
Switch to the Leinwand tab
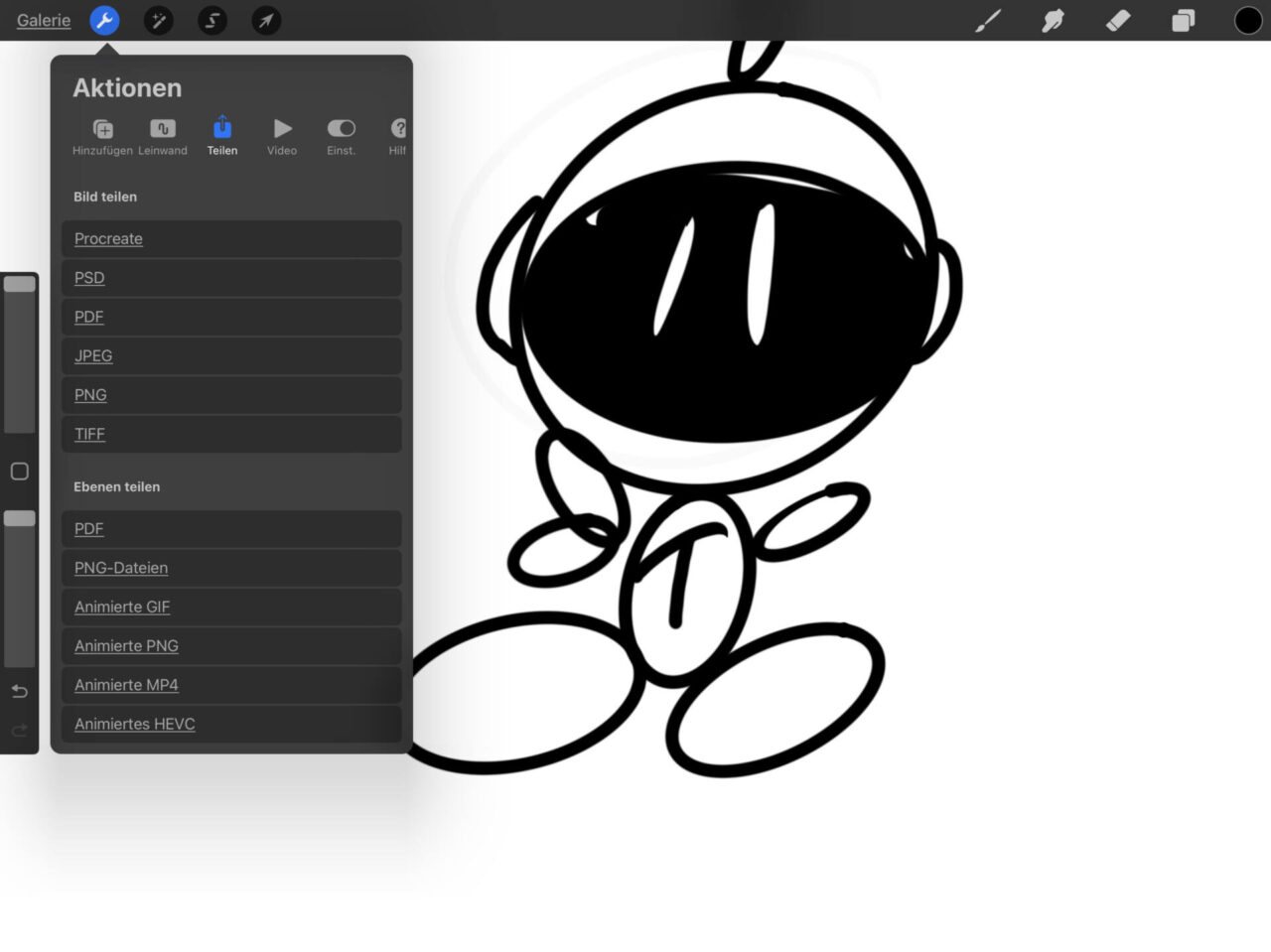(163, 136)
